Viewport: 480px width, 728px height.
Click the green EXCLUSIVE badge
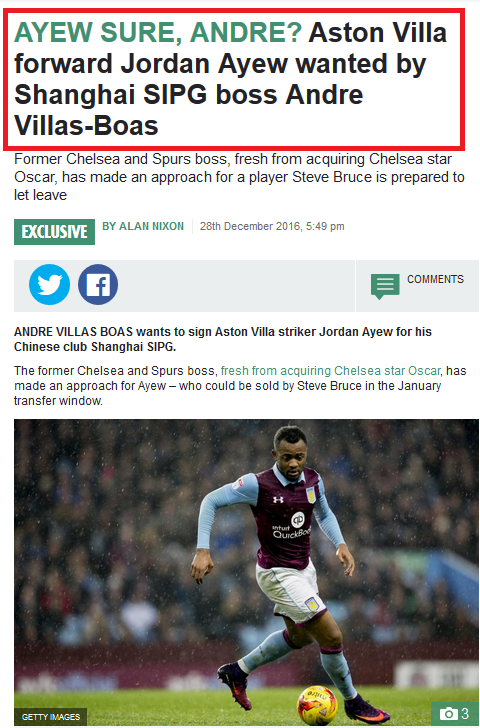point(54,232)
